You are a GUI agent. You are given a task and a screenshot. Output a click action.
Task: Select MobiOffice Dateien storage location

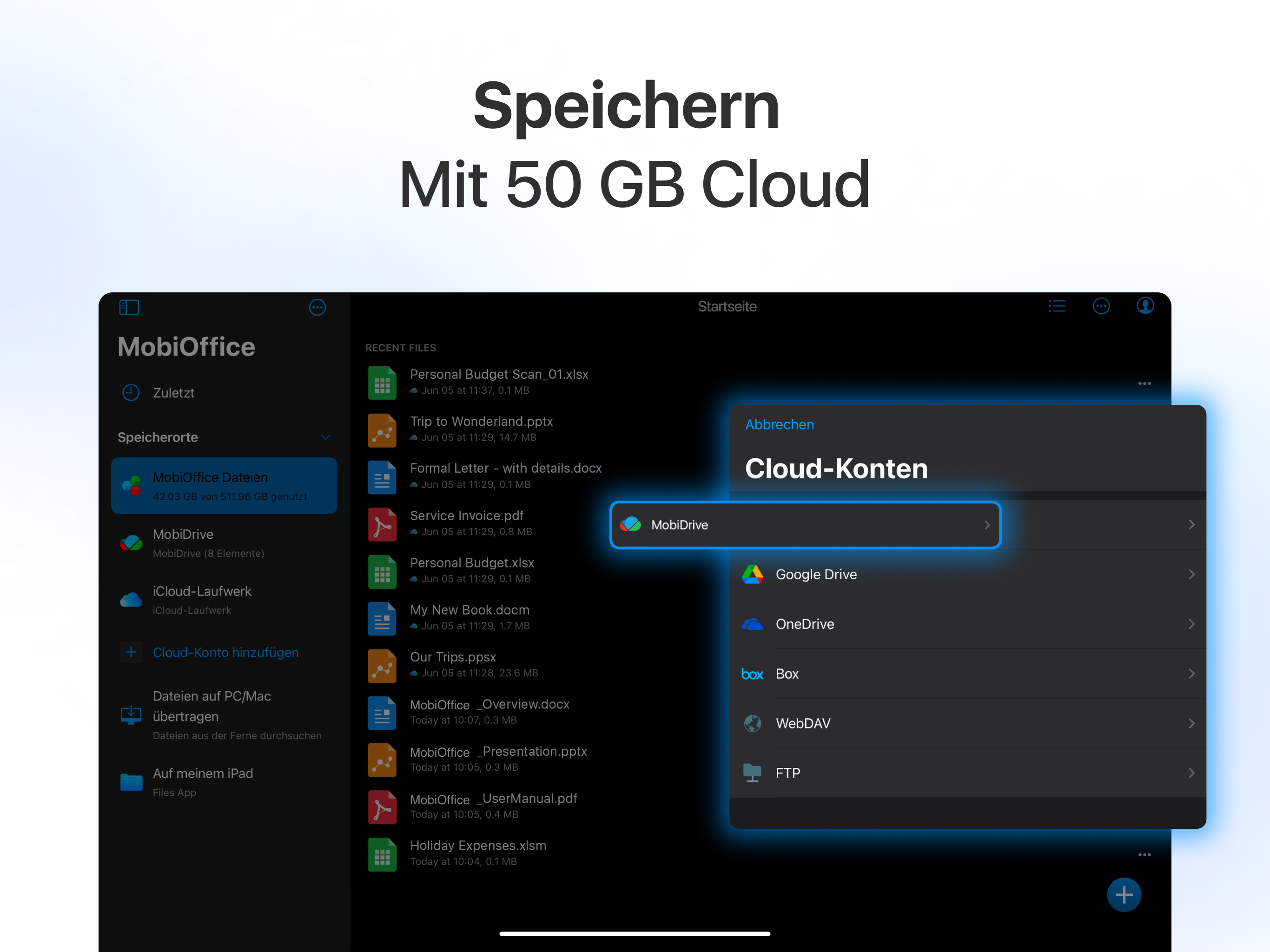[x=224, y=486]
